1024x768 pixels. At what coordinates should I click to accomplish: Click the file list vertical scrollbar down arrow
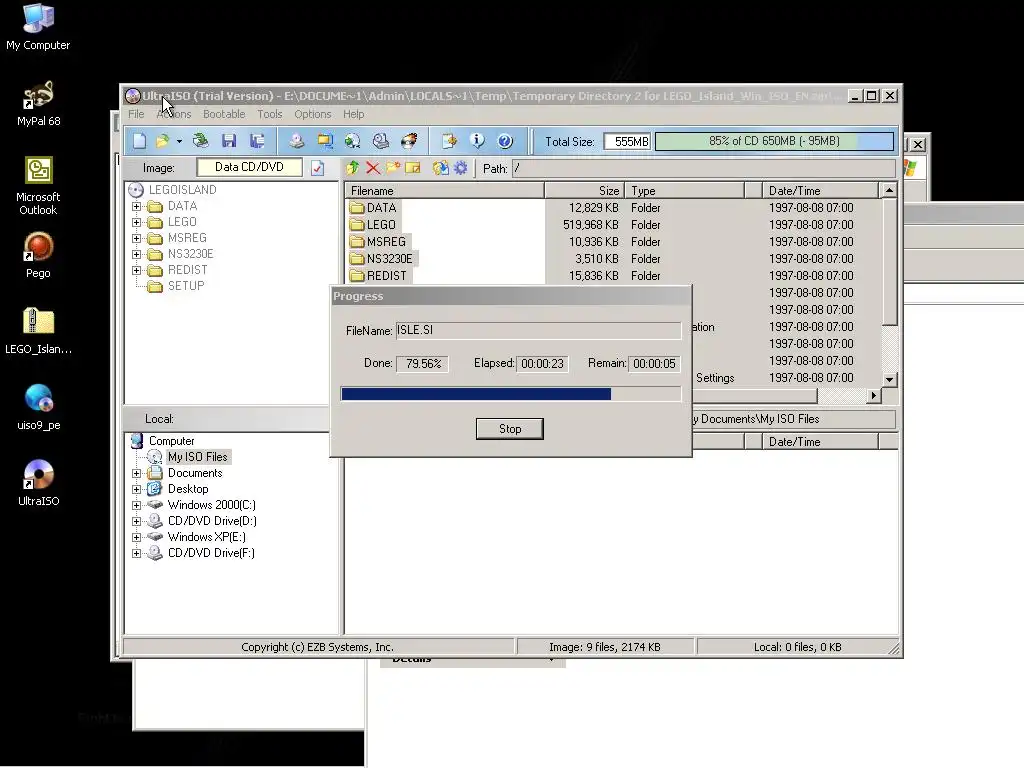click(x=889, y=379)
